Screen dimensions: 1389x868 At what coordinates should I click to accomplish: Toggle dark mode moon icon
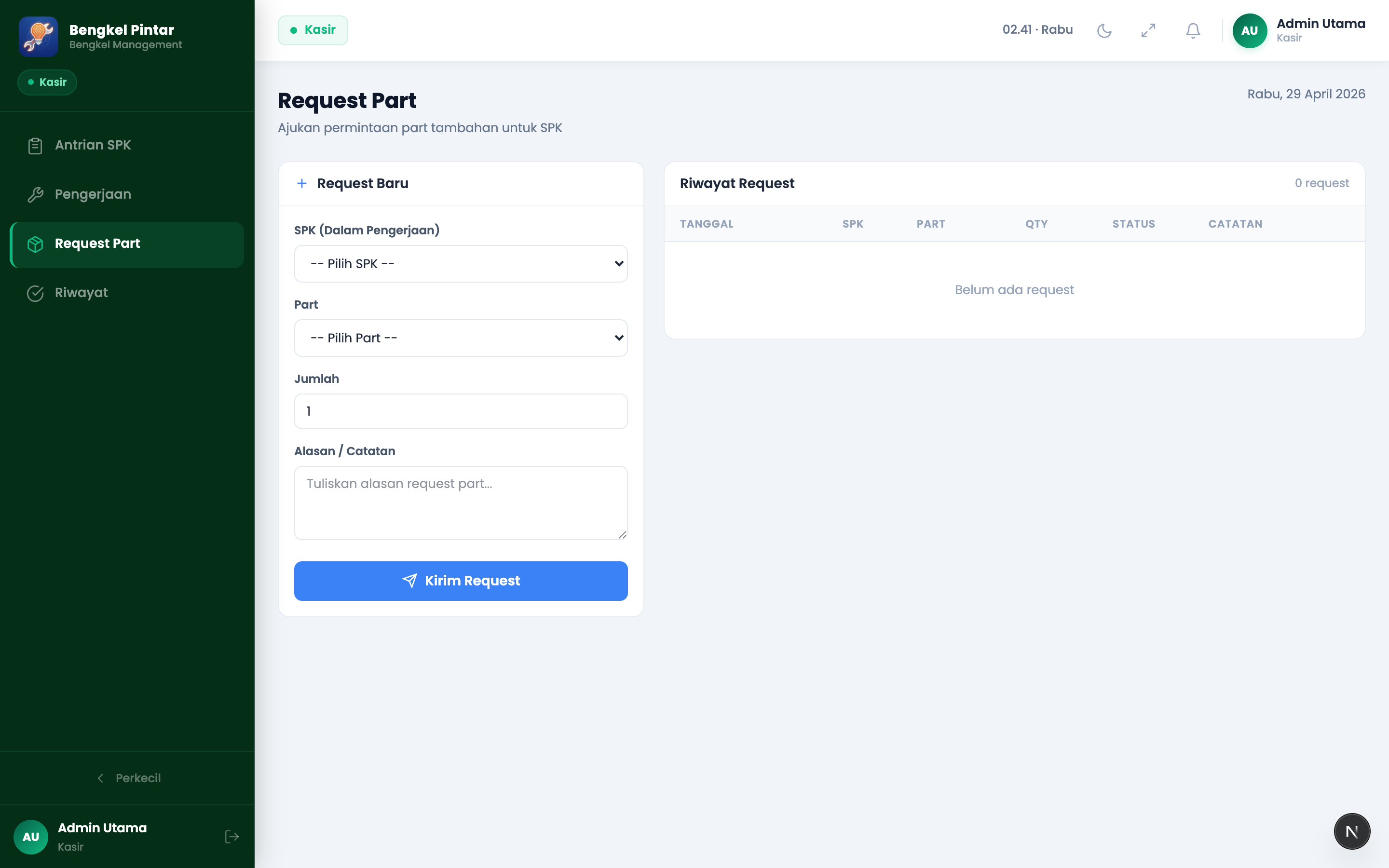(x=1104, y=30)
